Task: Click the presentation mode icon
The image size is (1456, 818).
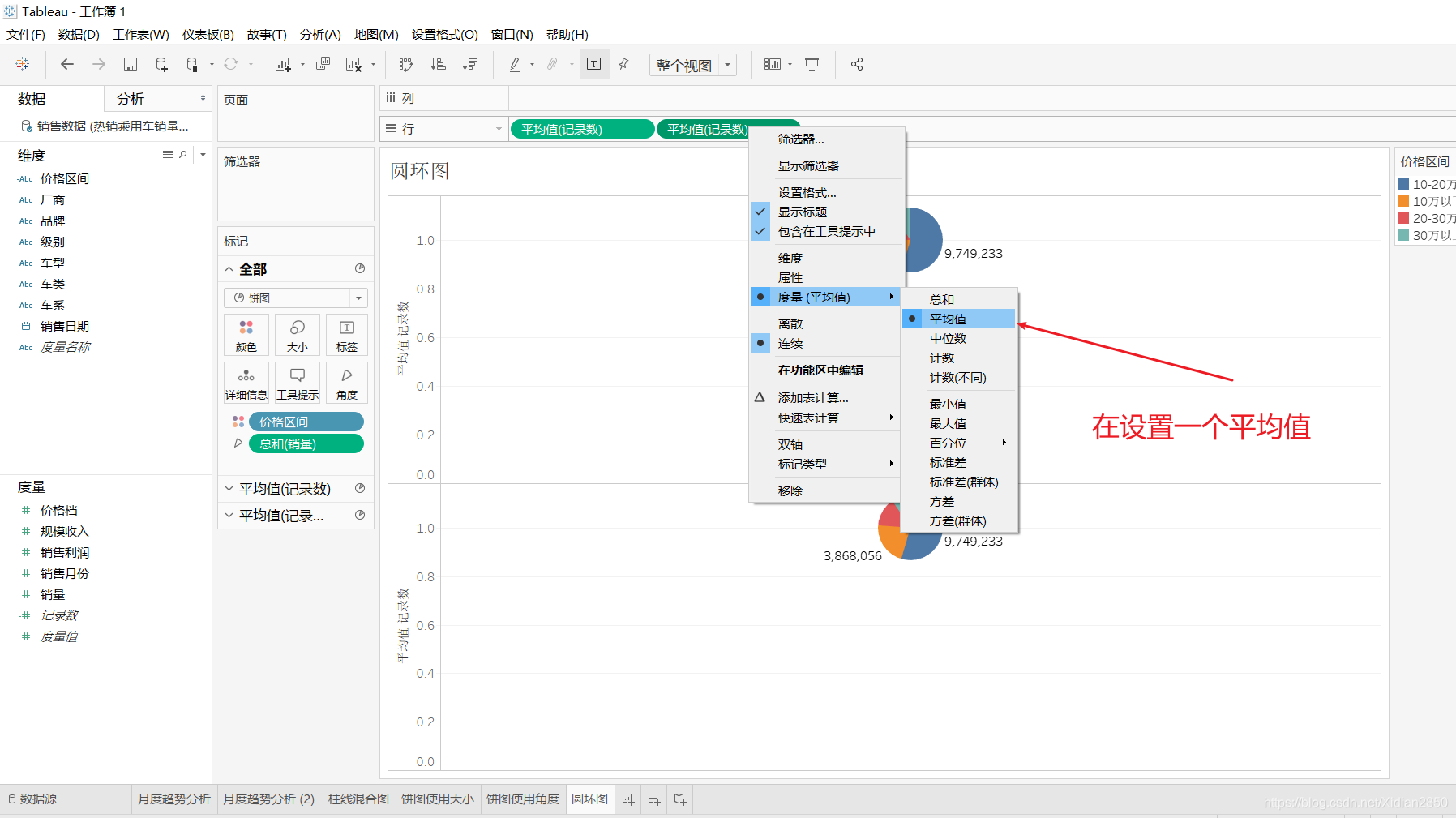Action: tap(812, 64)
